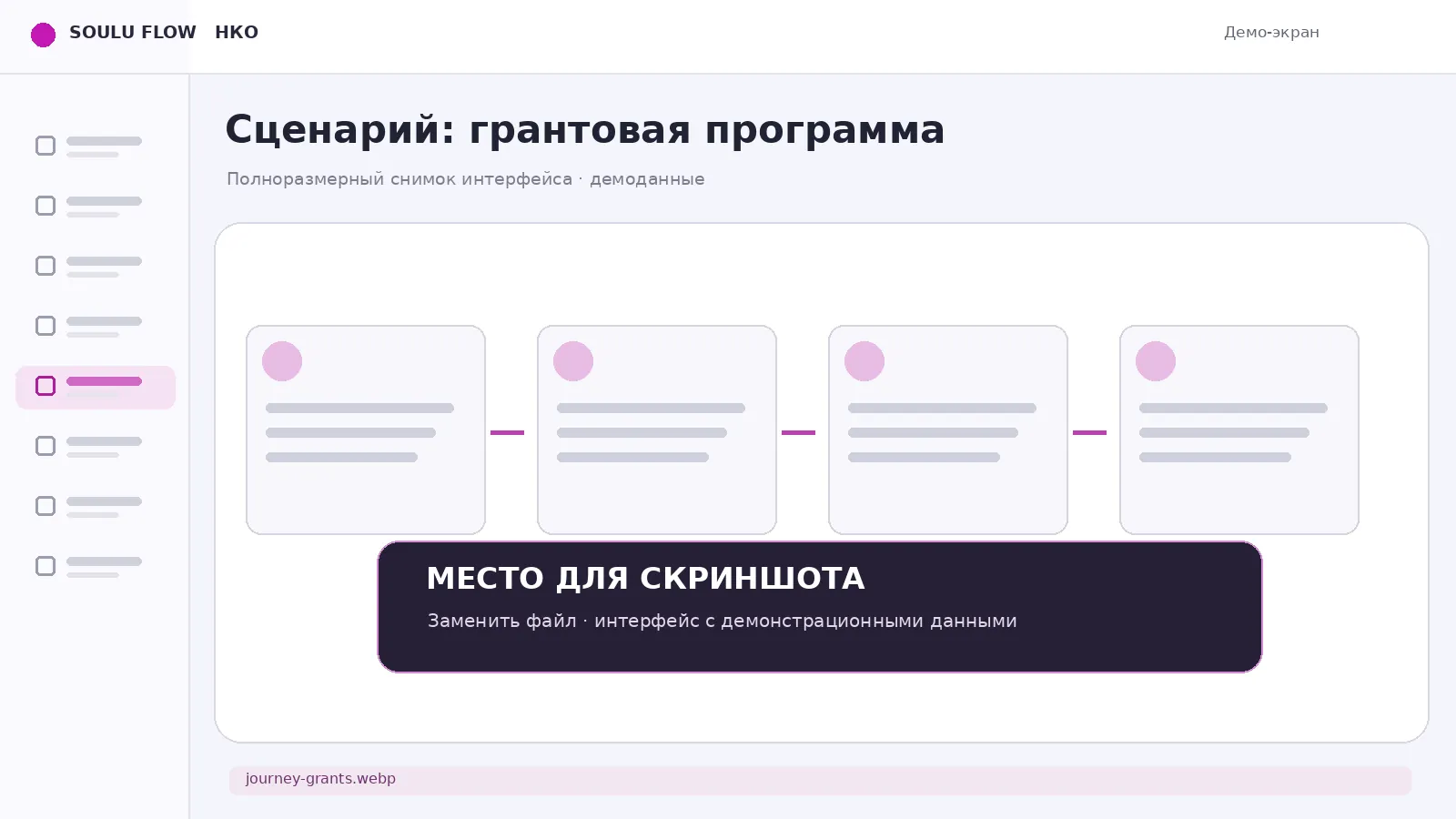Select the heading Сценарий: грантовая программа
This screenshot has width=1456, height=819.
coord(584,129)
